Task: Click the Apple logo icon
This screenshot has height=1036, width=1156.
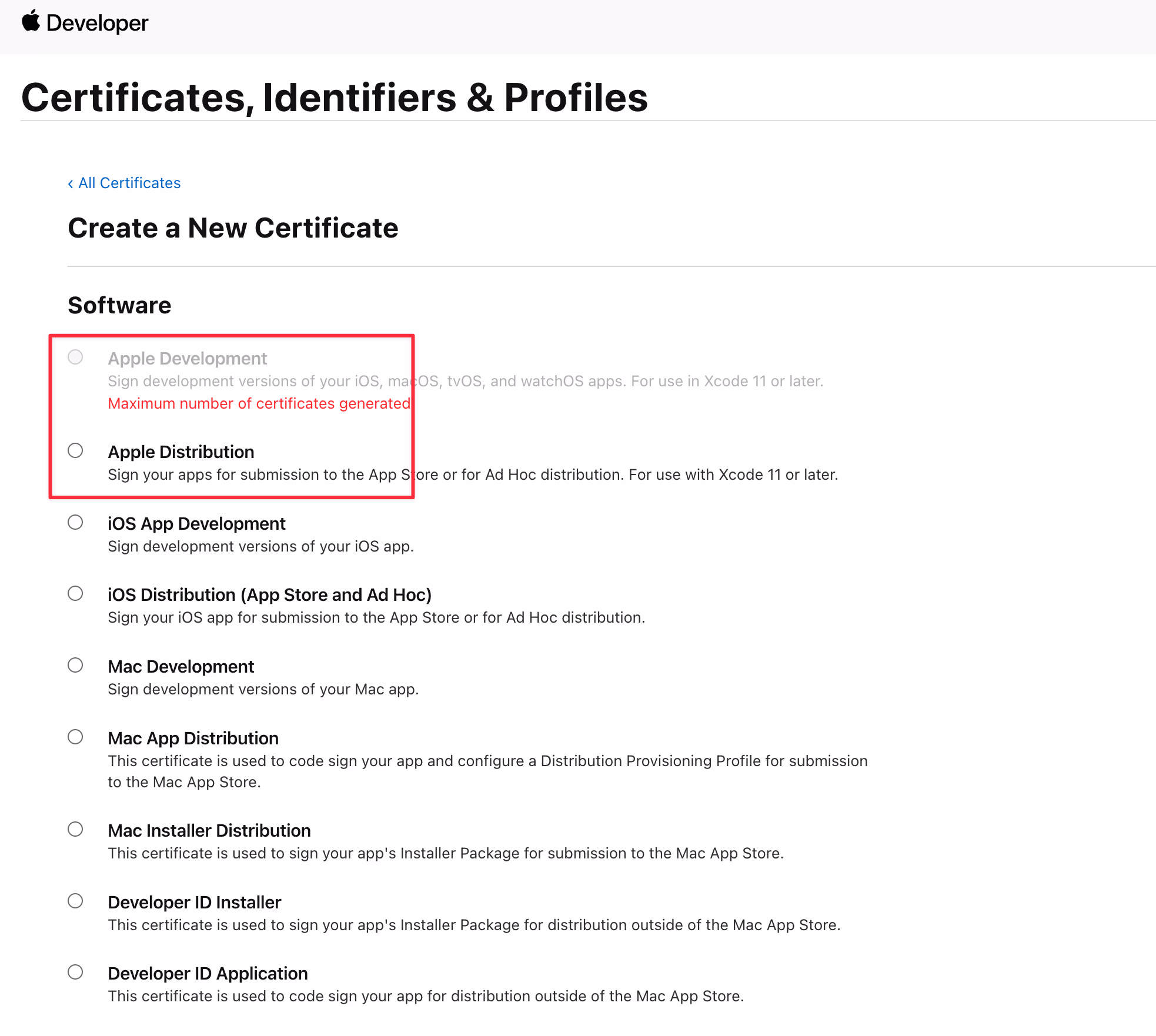Action: (31, 21)
